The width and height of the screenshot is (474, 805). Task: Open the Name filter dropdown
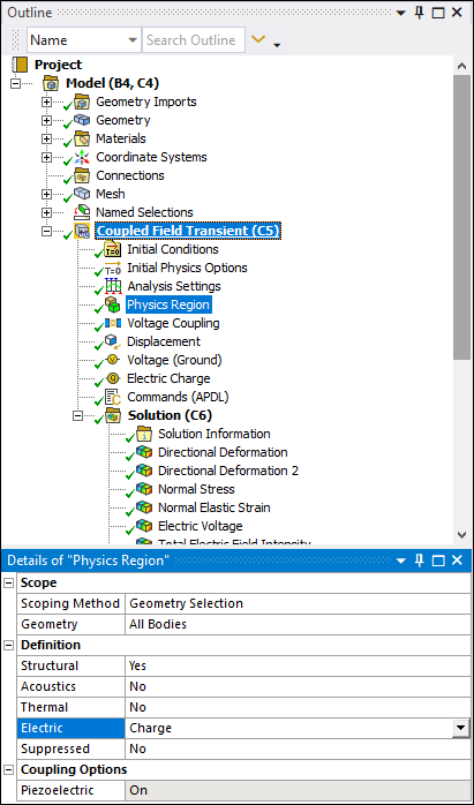pos(132,40)
